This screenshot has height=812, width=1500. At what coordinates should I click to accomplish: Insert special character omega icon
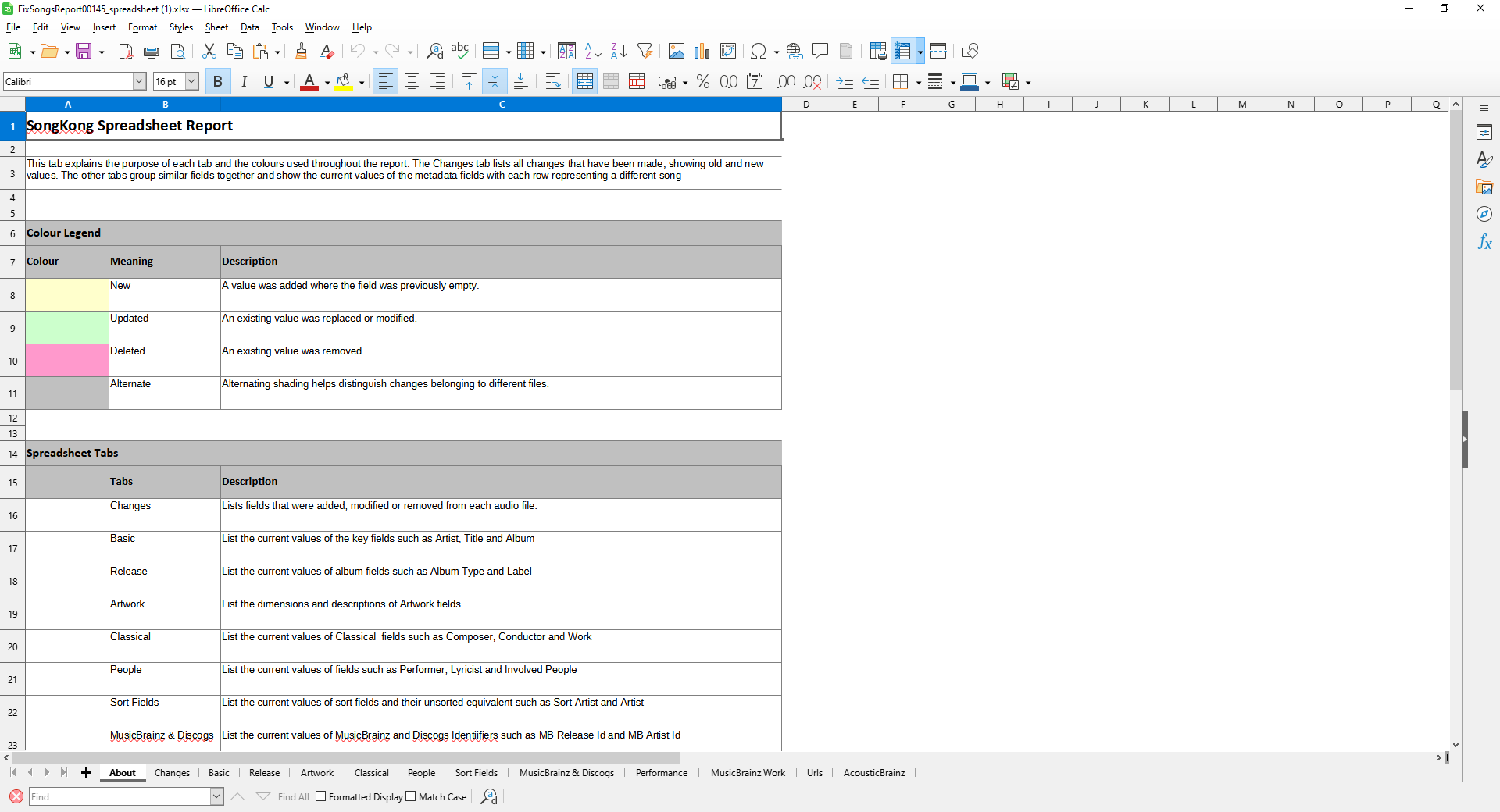(758, 52)
